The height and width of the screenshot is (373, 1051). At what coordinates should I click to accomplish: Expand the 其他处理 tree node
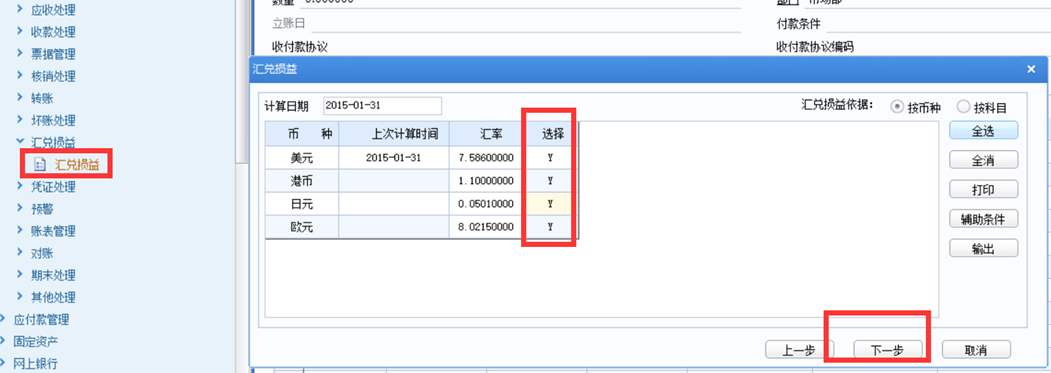click(21, 297)
